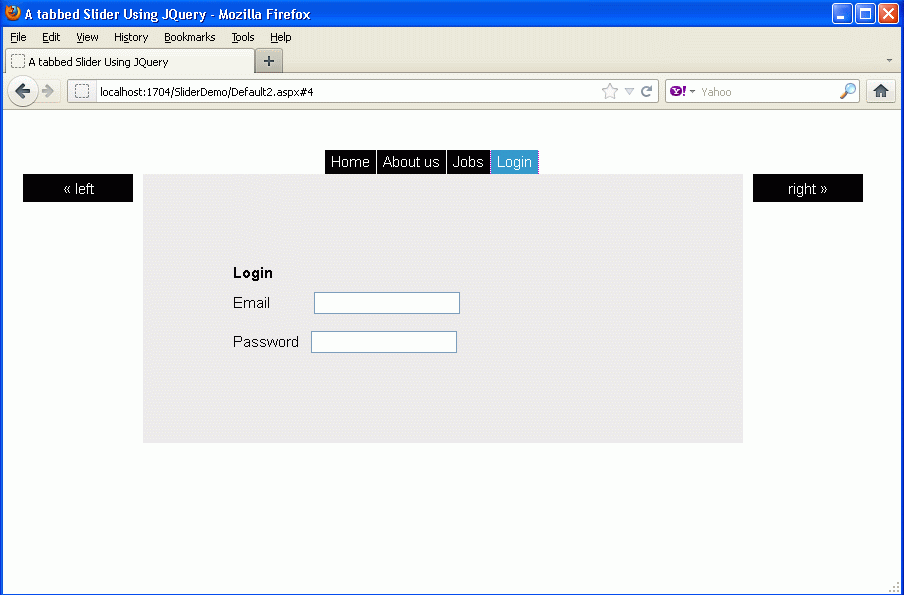Maximize the Firefox window

pos(865,14)
